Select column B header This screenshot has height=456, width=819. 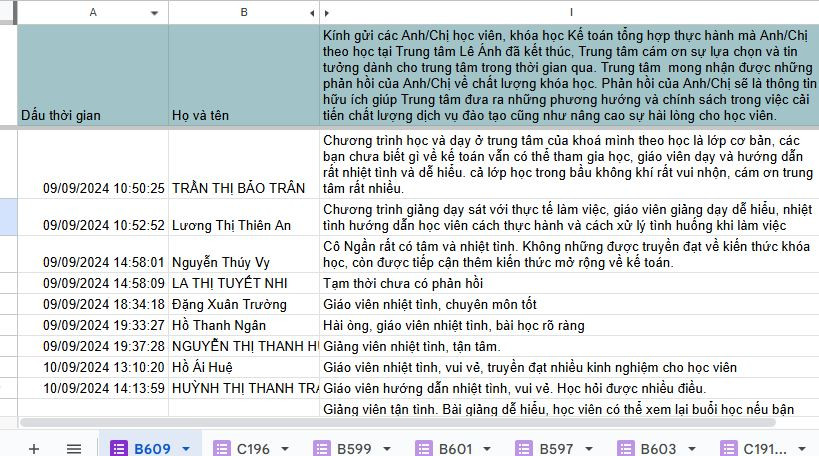[x=243, y=13]
